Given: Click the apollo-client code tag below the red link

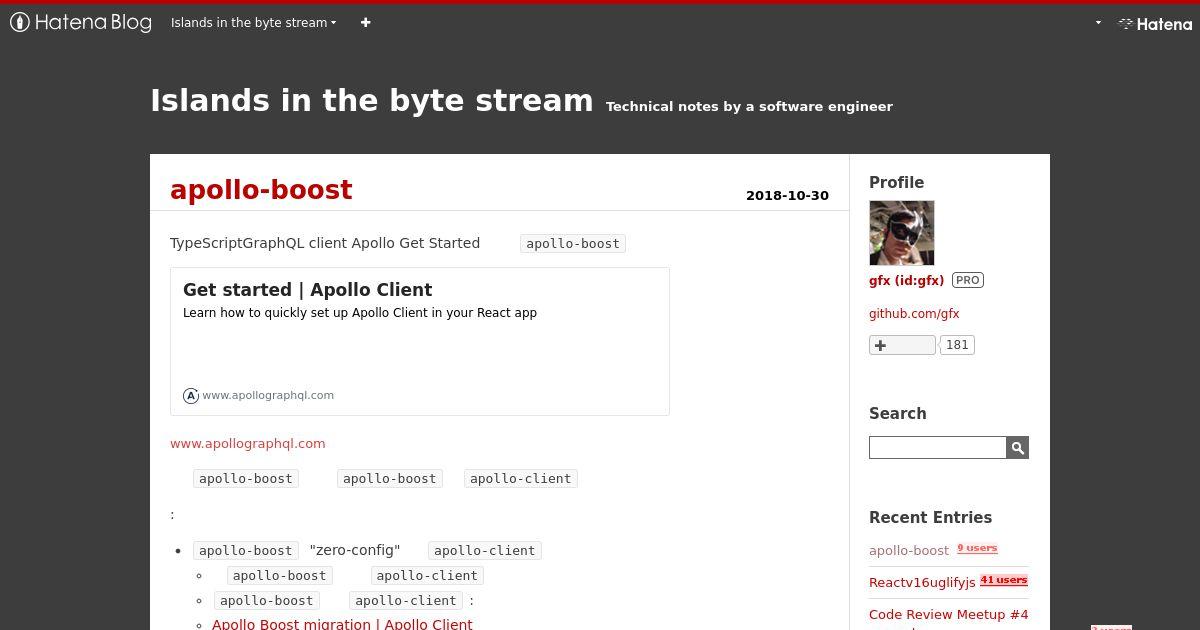Looking at the screenshot, I should coord(521,478).
